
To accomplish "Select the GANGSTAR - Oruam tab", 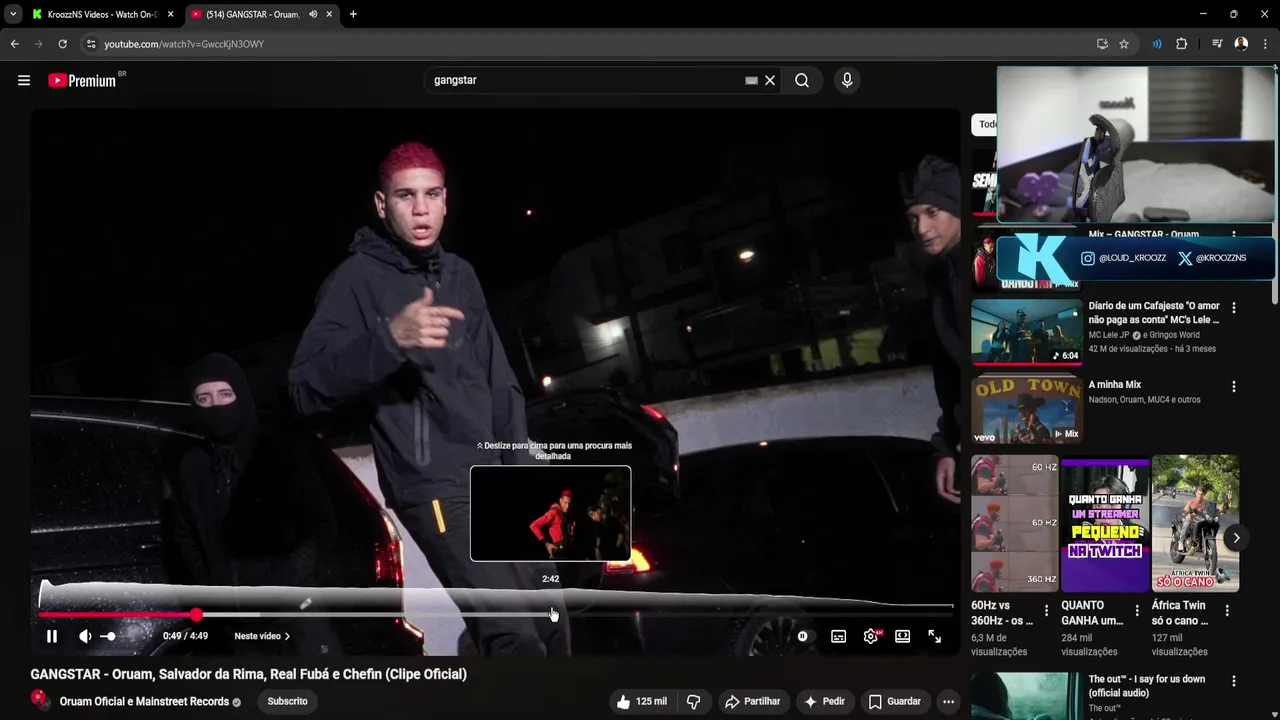I will [x=254, y=14].
